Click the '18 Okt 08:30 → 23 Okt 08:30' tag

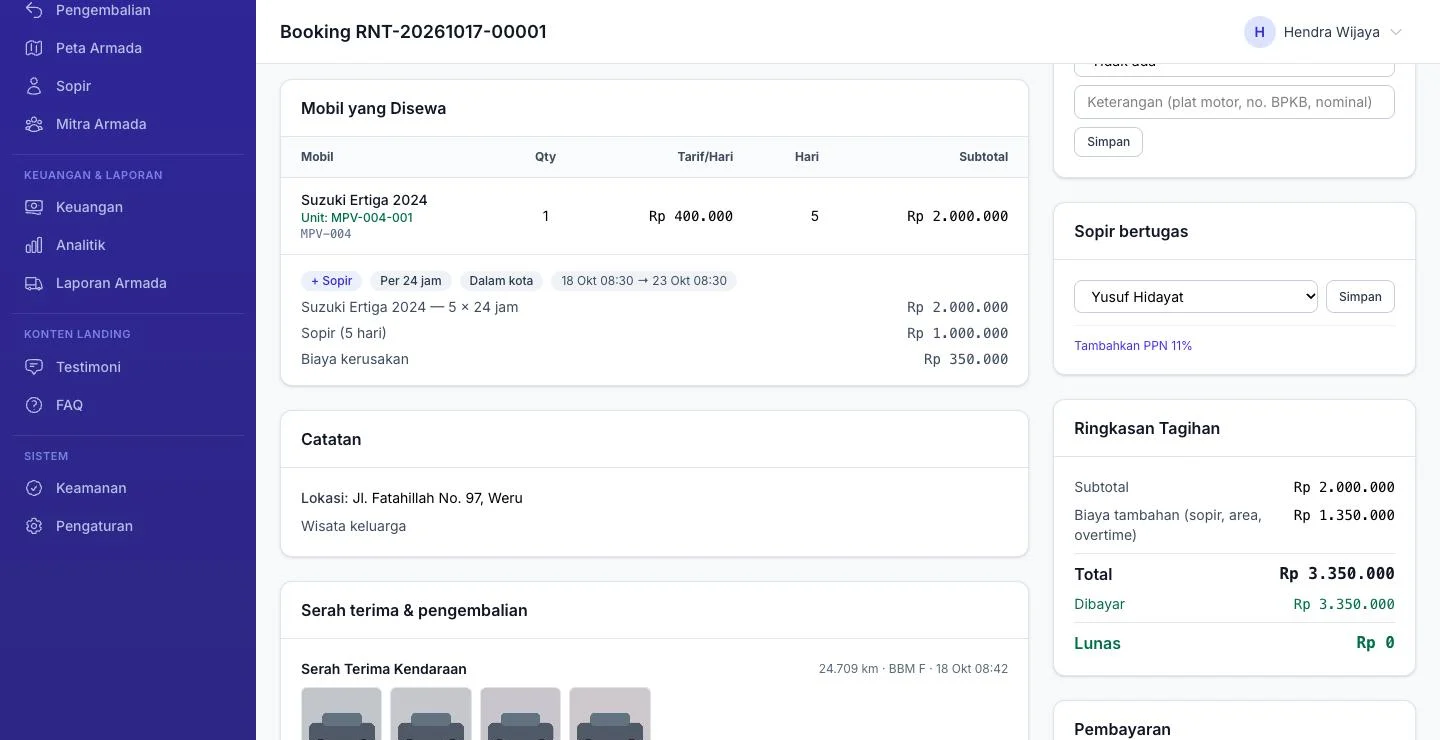[644, 281]
